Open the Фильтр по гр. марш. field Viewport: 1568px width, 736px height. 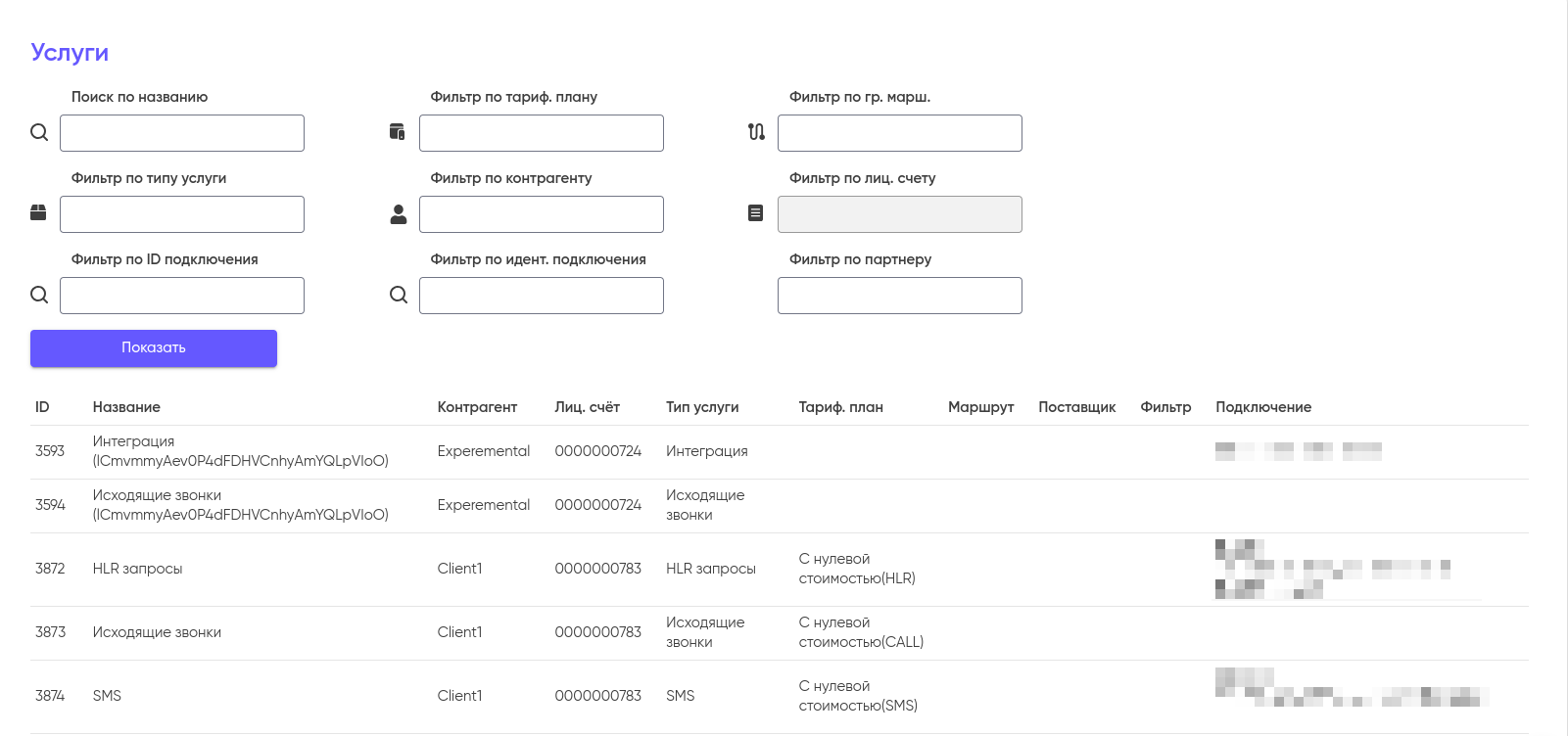899,133
